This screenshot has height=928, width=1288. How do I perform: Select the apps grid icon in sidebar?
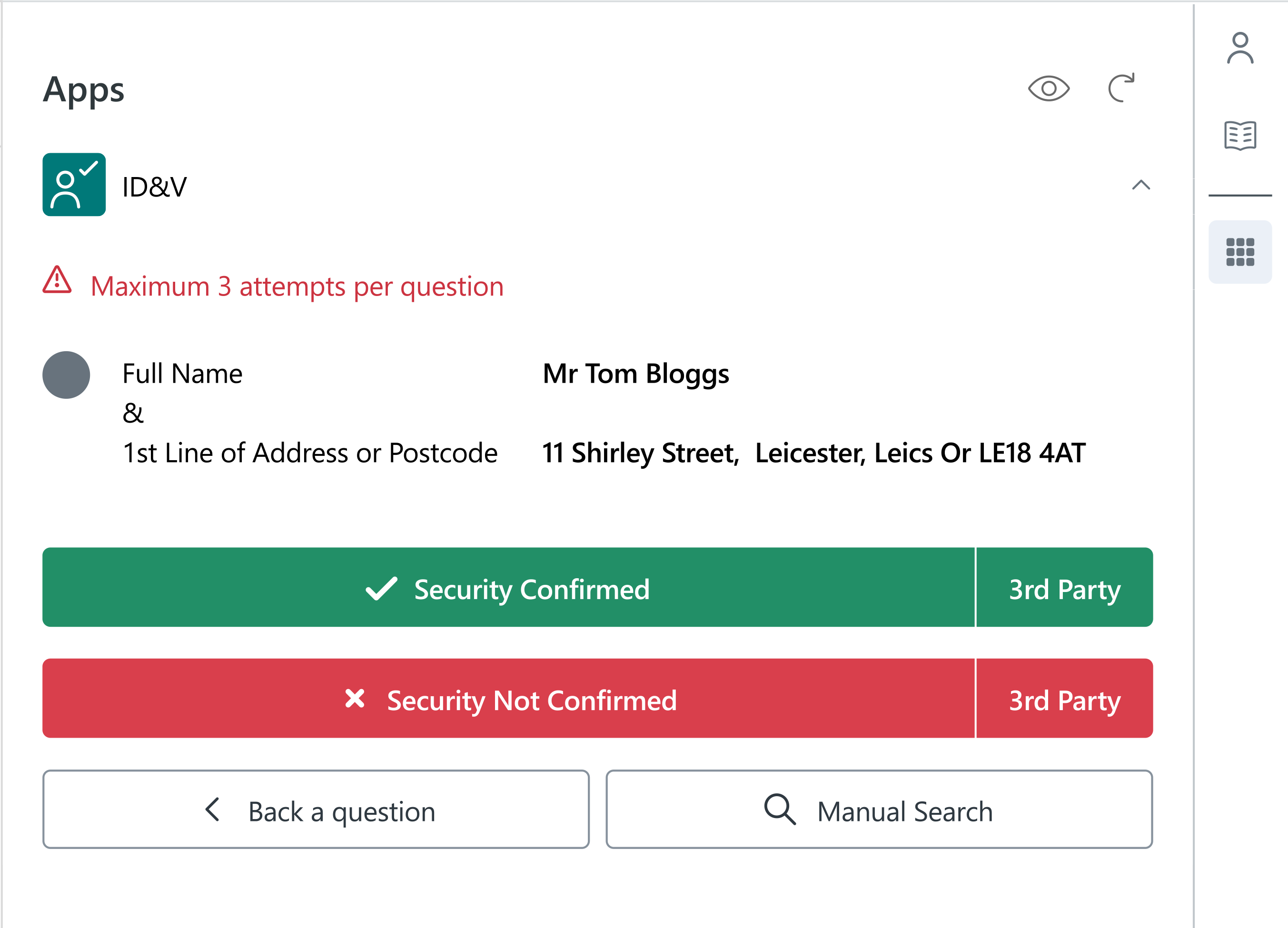[1240, 252]
